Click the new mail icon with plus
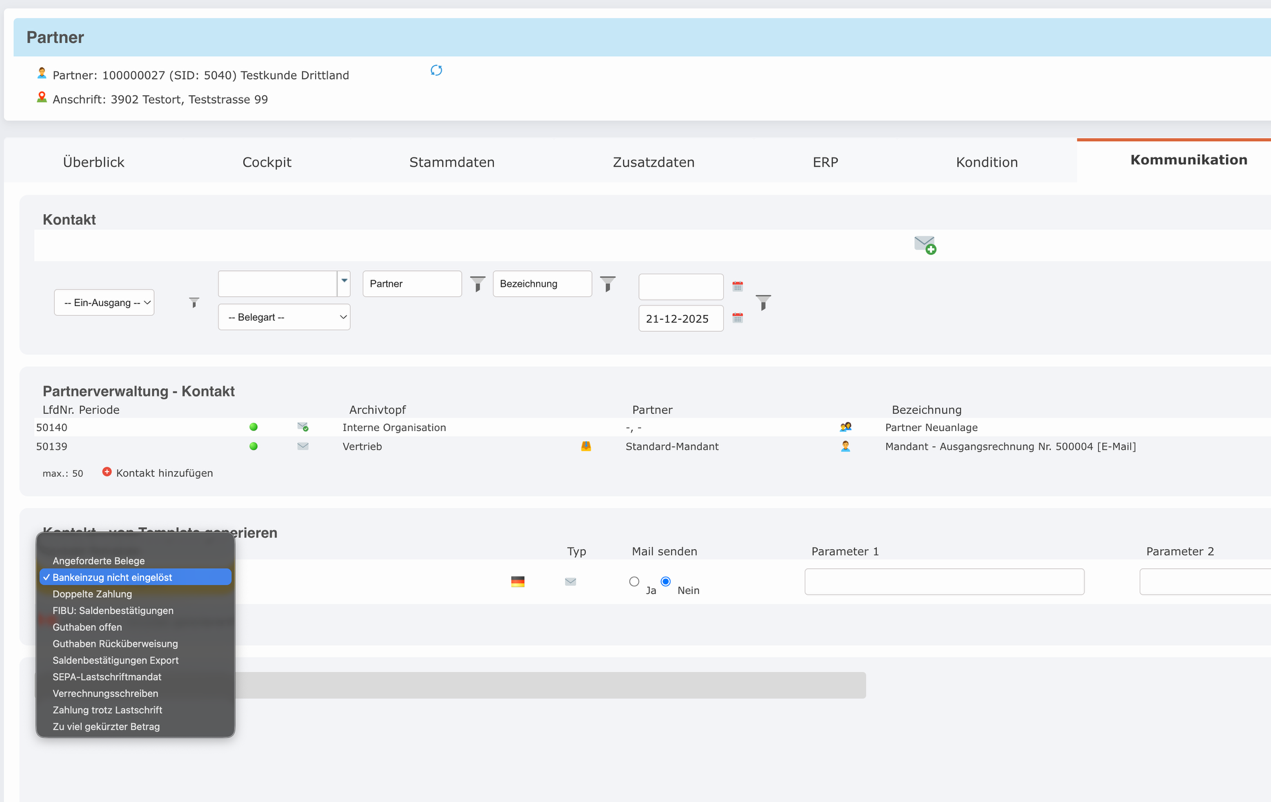The width and height of the screenshot is (1271, 802). click(x=925, y=245)
